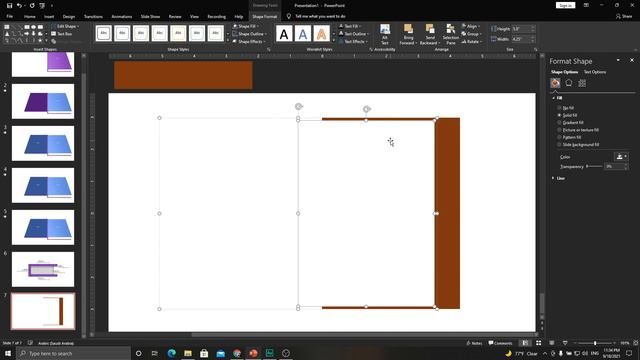Insert a Text Box from ribbon
This screenshot has width=640, height=360.
(62, 34)
